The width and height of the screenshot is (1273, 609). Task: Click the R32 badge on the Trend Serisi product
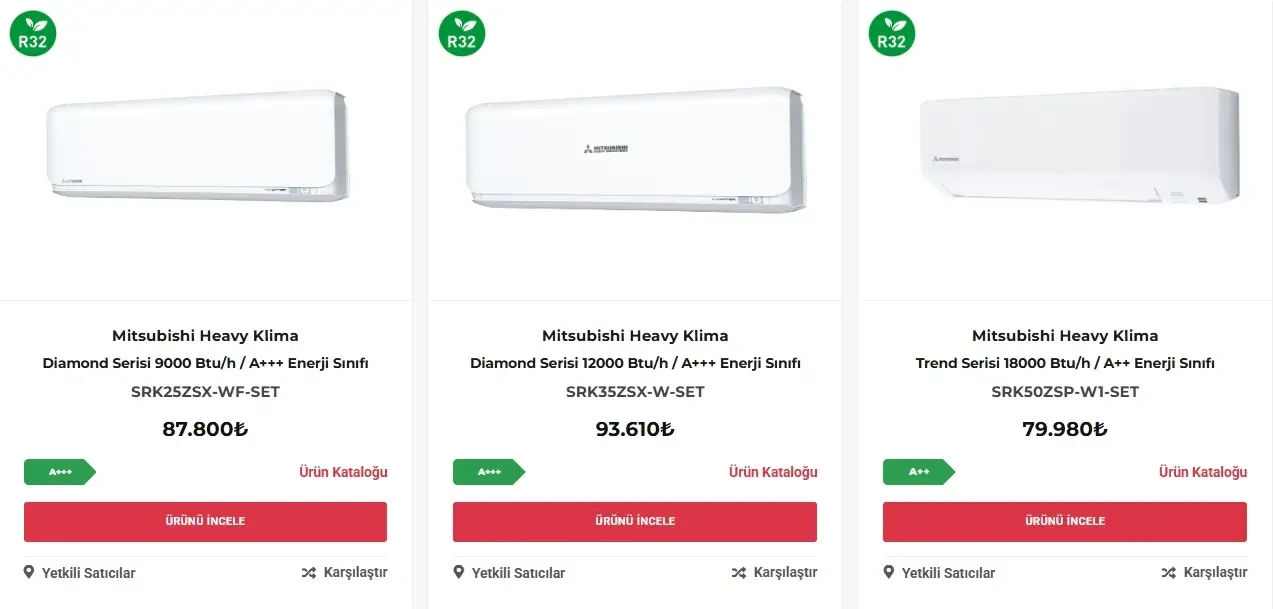[x=892, y=33]
